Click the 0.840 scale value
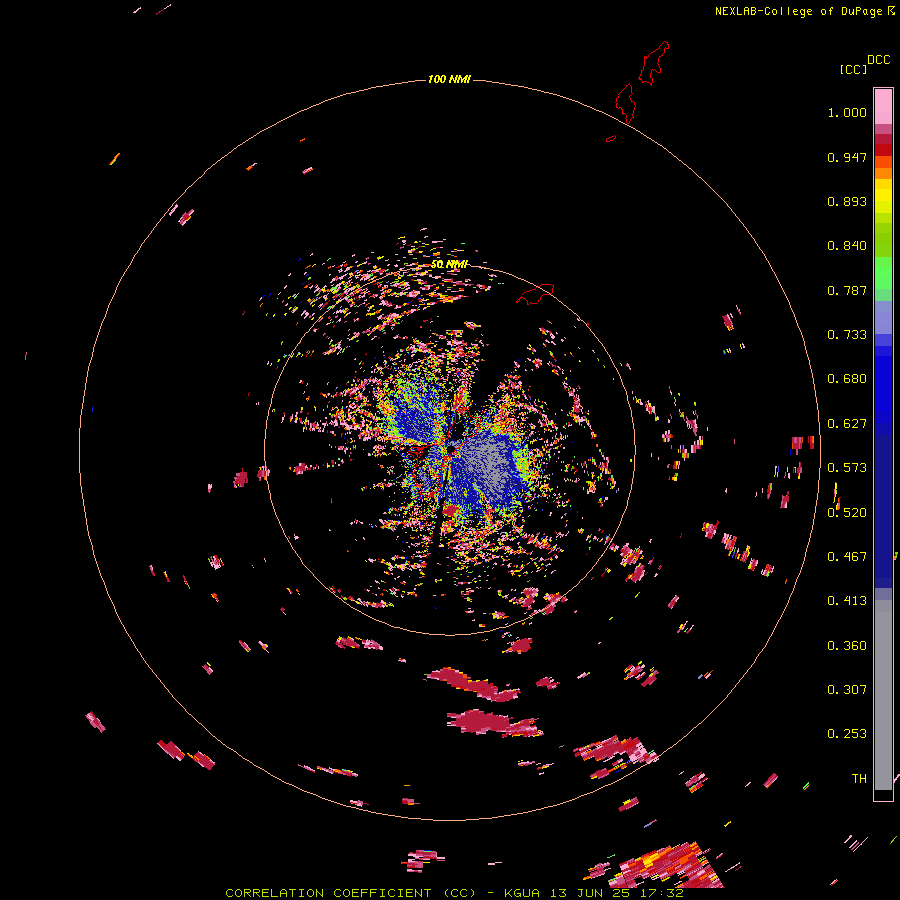 (847, 246)
